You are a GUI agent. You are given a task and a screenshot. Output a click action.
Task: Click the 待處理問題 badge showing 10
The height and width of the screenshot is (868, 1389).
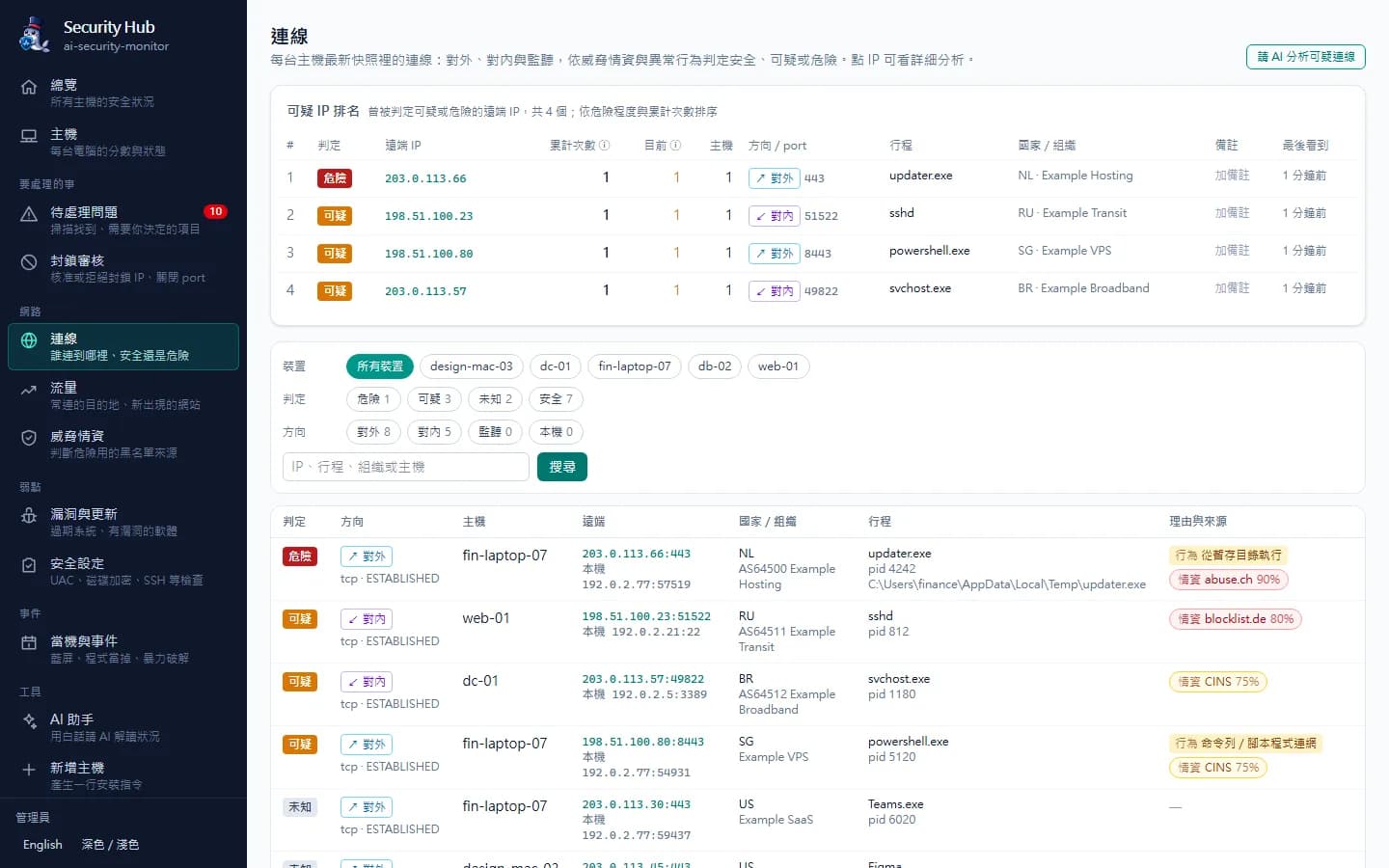(215, 211)
